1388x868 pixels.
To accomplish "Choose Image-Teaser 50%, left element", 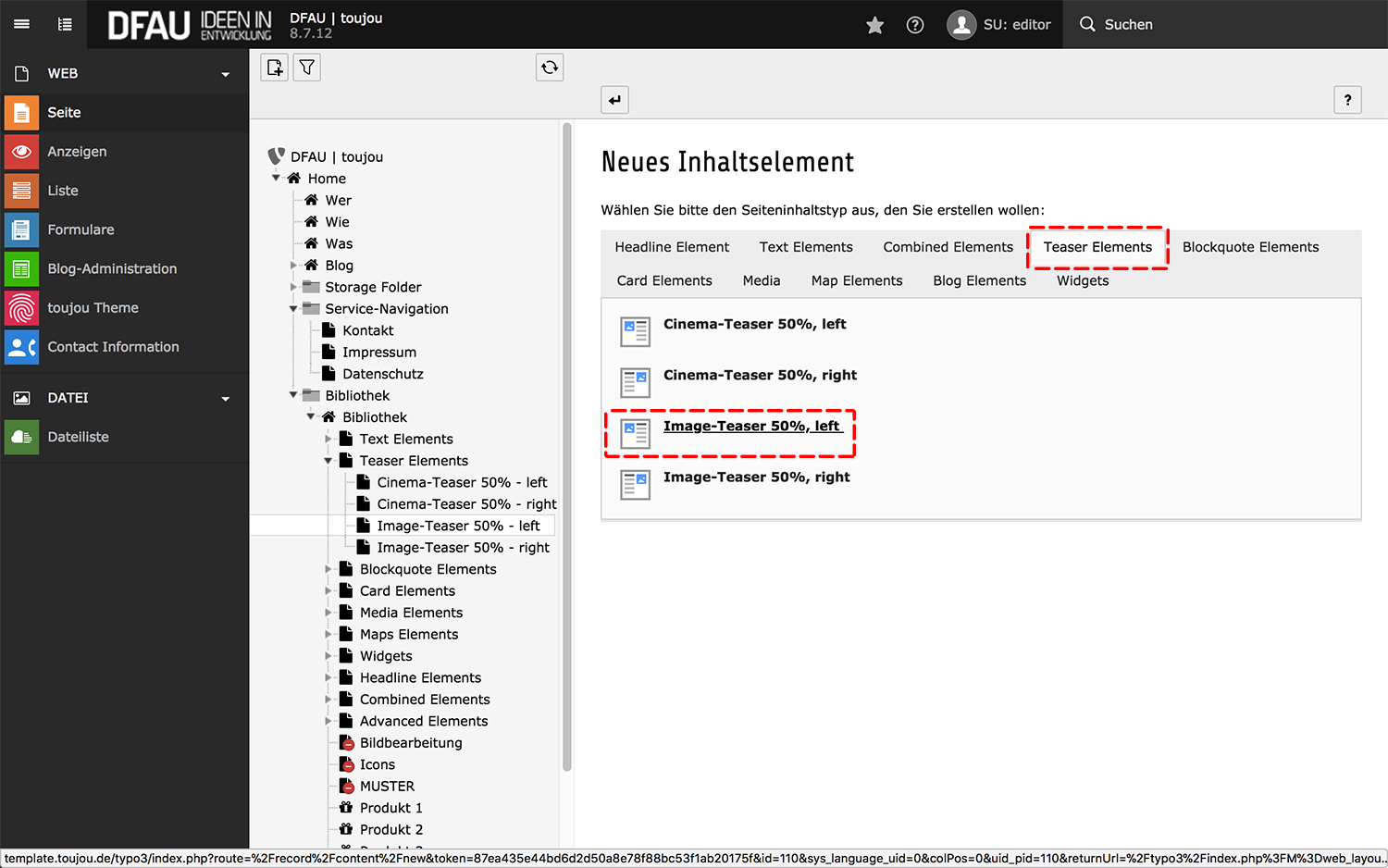I will (x=750, y=427).
